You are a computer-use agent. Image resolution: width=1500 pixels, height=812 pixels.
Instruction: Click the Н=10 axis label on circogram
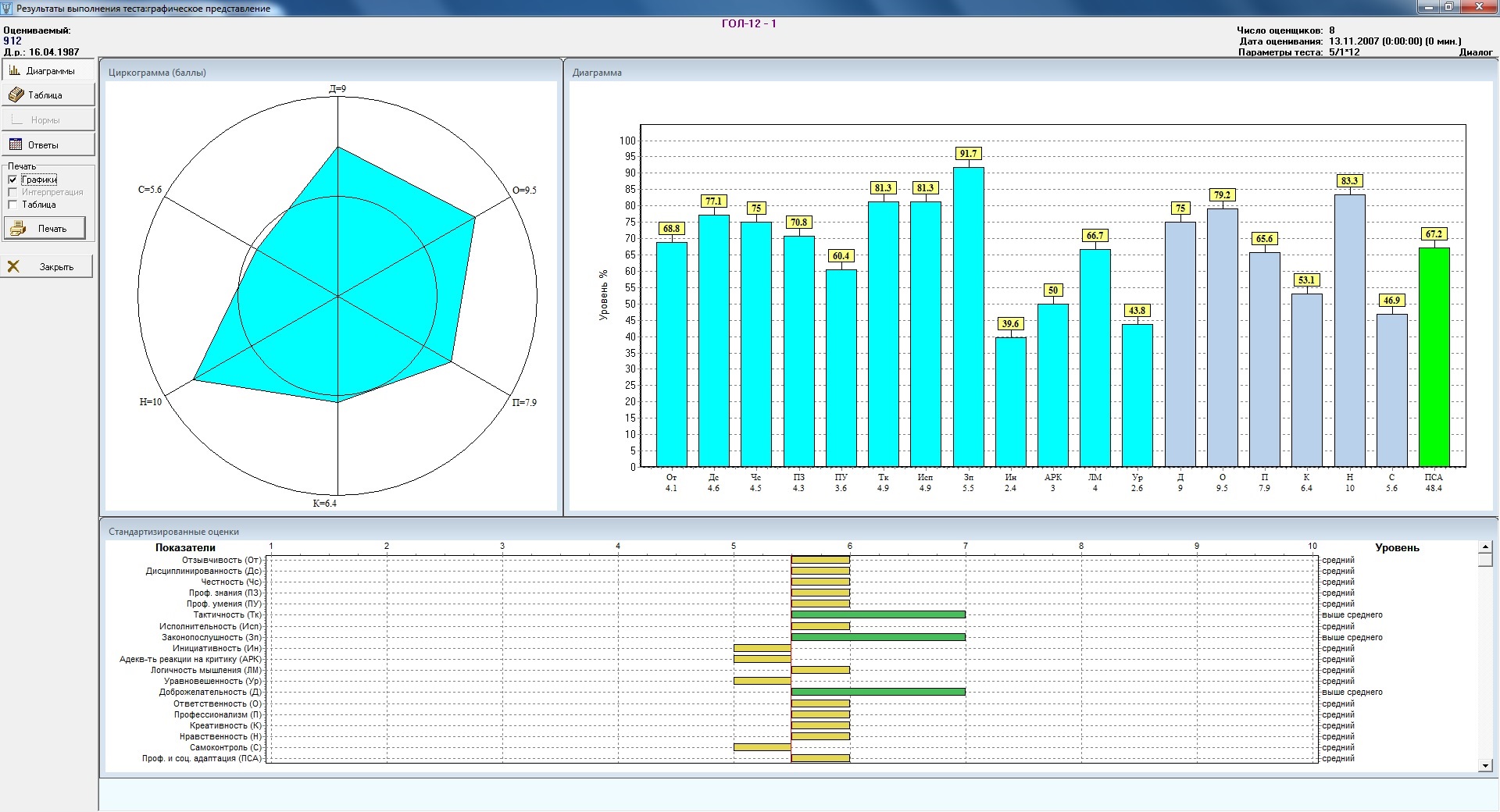click(x=151, y=402)
